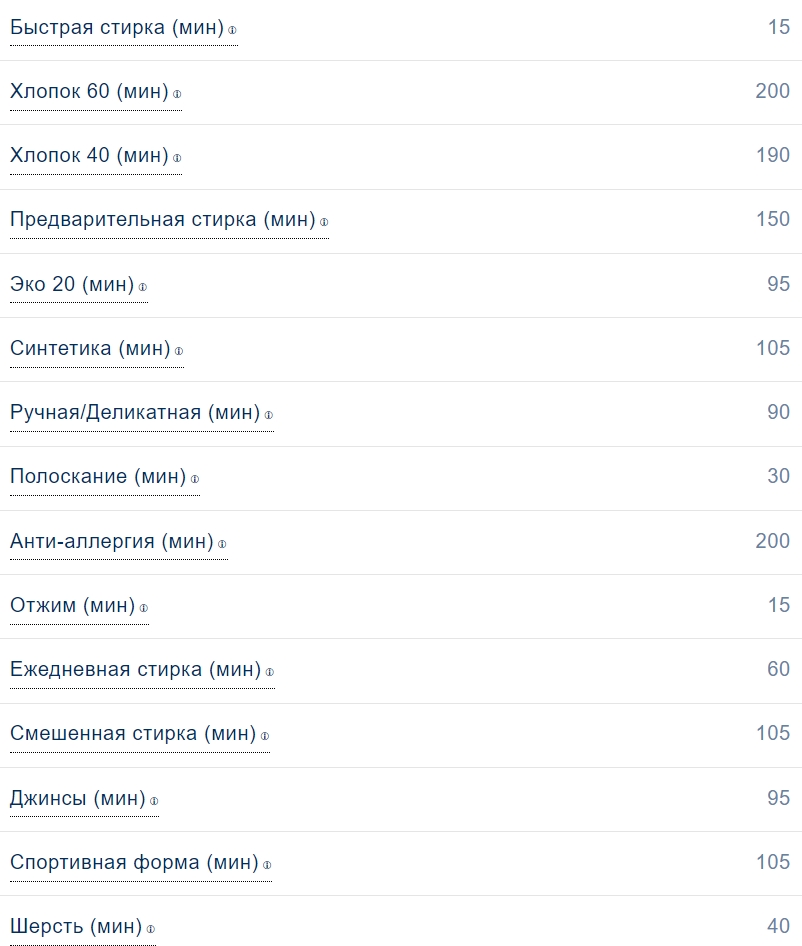Click the Предварительная стирка value 150
Viewport: 802px width, 946px height.
pyautogui.click(x=773, y=219)
